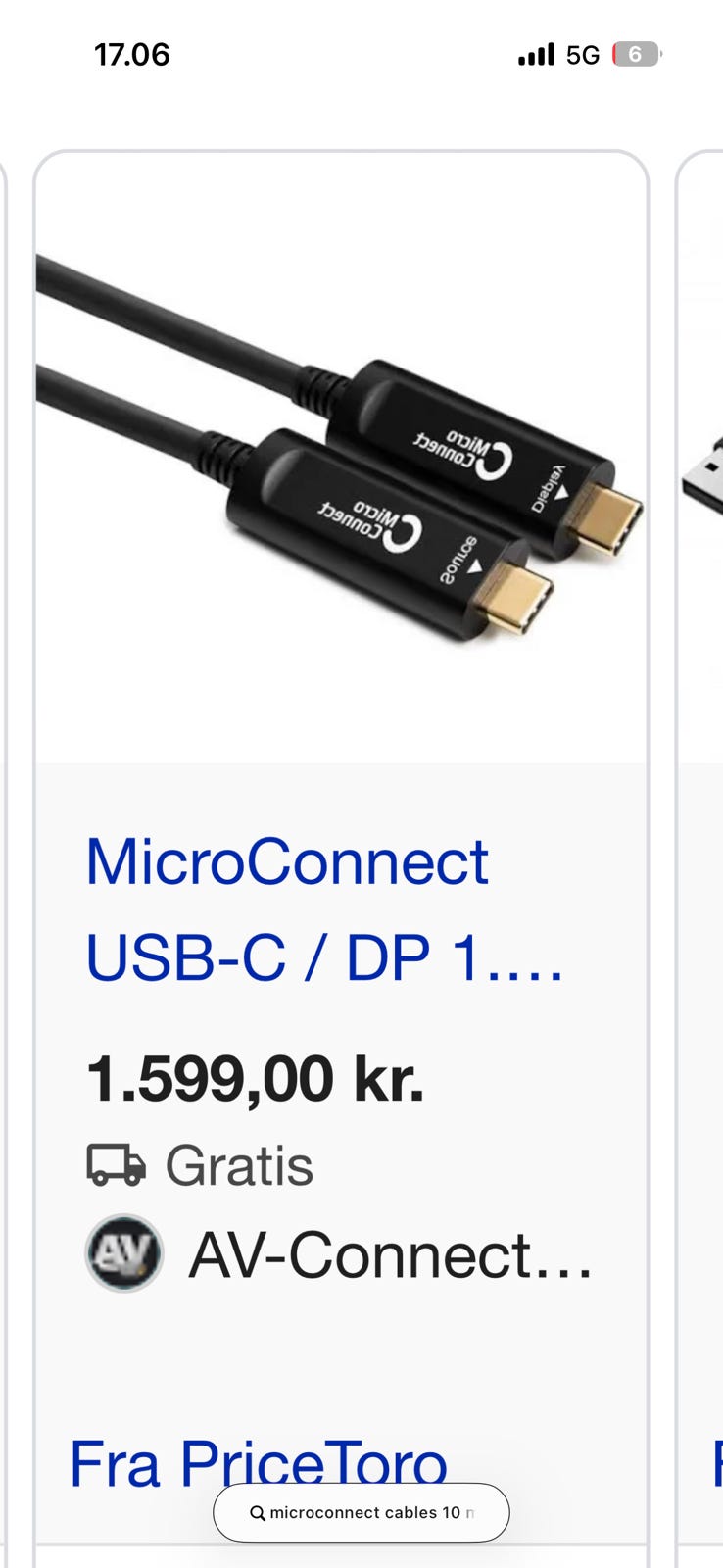This screenshot has width=723, height=1568.
Task: Open the MicroConnect USB-C / DP product title
Action: [x=324, y=909]
